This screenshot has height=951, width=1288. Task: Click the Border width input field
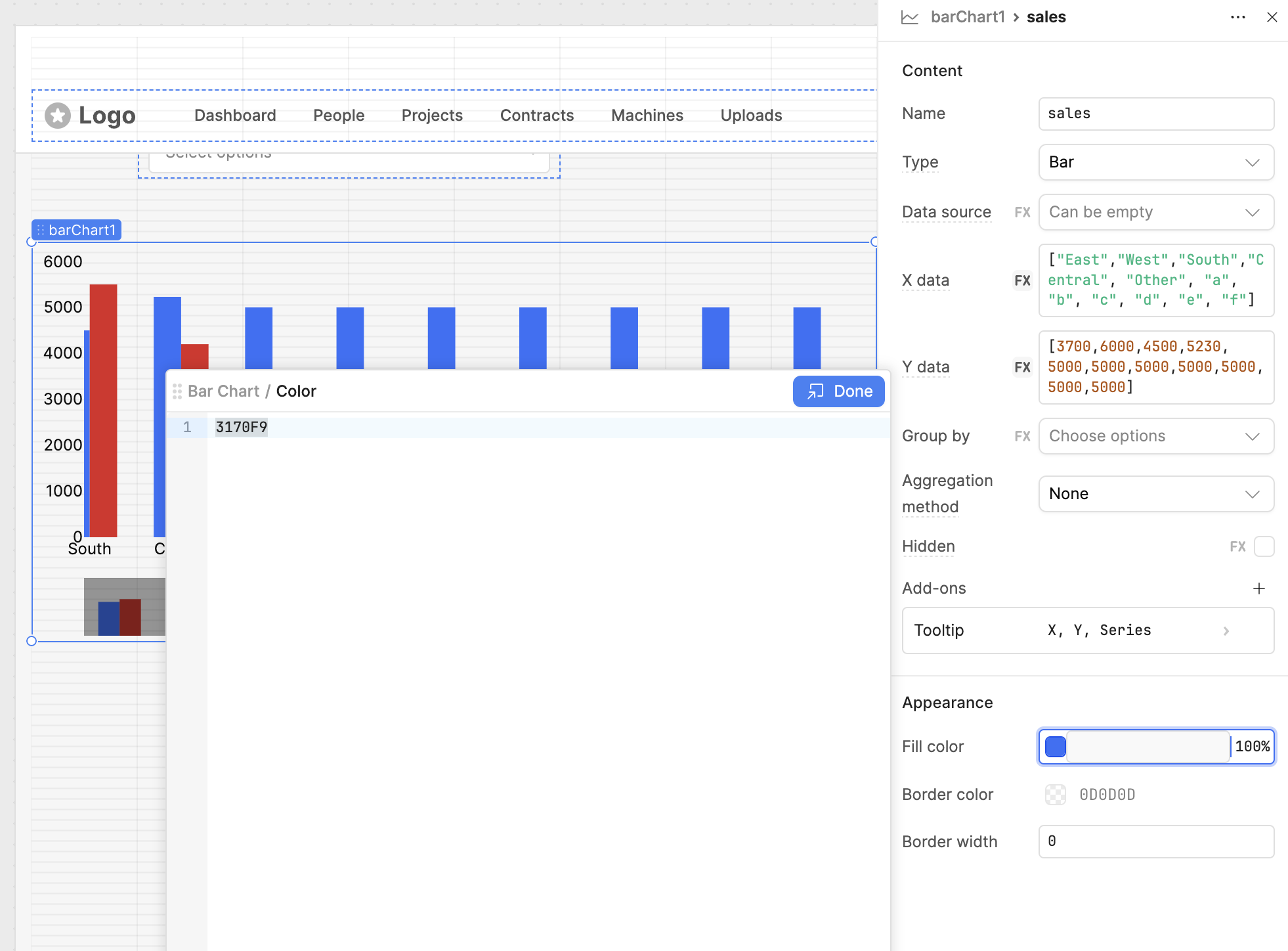tap(1155, 841)
